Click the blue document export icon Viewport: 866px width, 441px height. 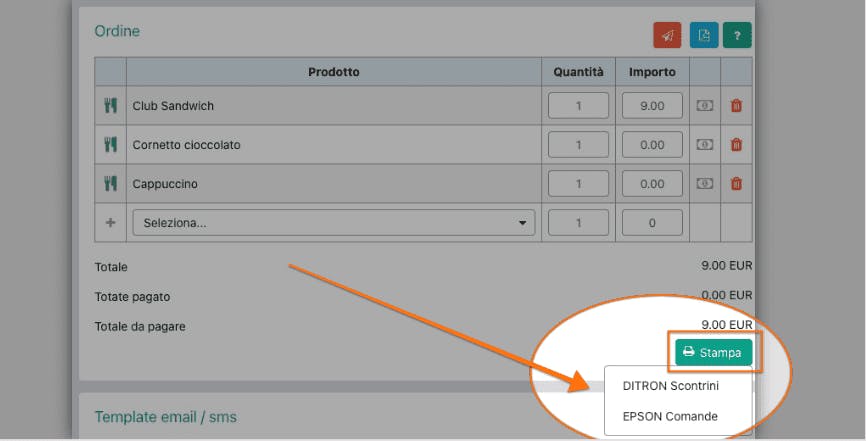pyautogui.click(x=704, y=35)
